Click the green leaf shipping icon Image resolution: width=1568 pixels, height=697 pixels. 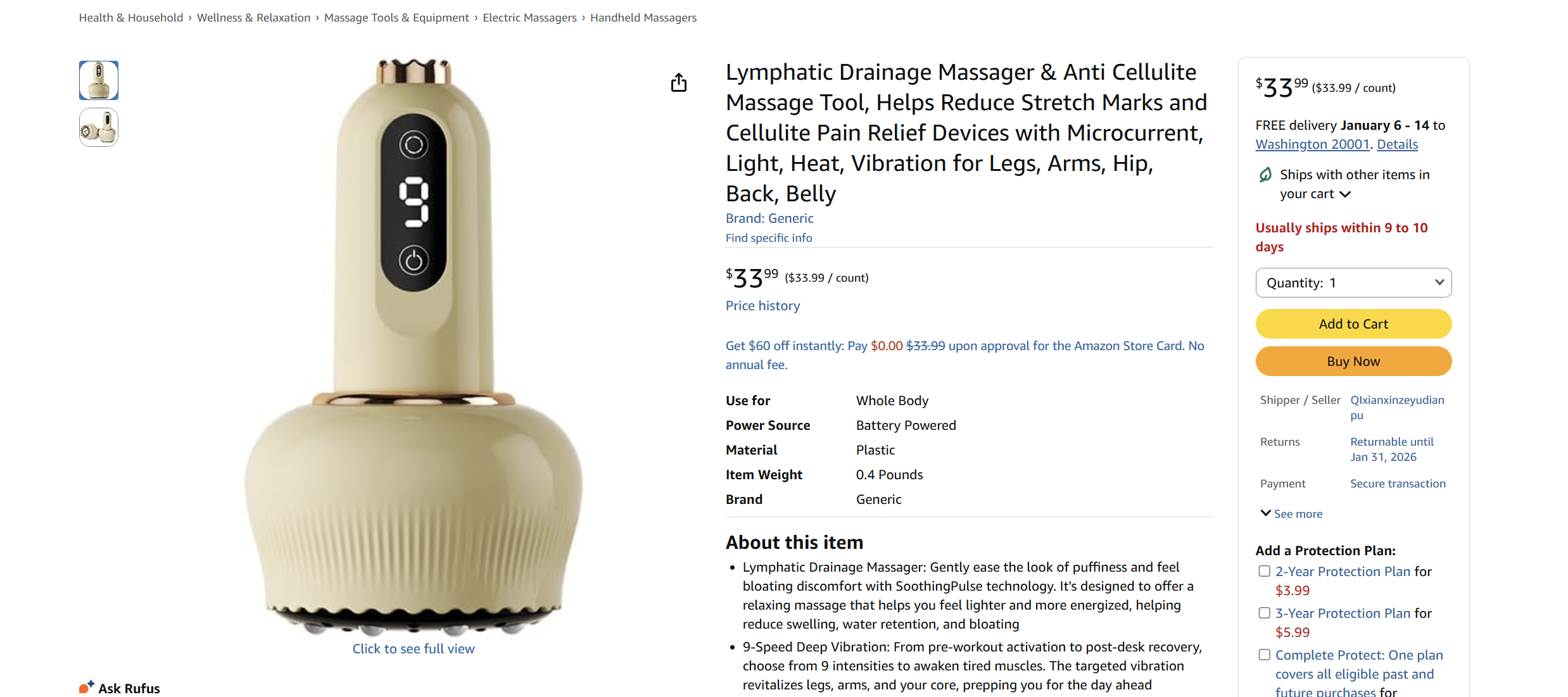coord(1265,175)
